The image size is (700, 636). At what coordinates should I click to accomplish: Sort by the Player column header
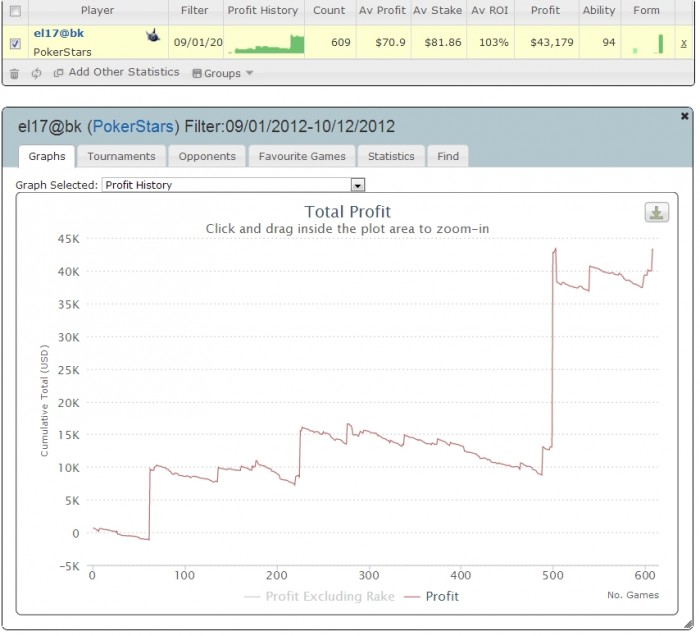(97, 10)
